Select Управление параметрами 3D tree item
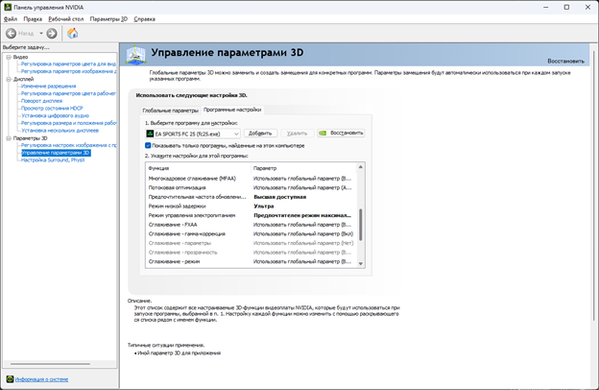This screenshot has width=599, height=390. [x=56, y=153]
